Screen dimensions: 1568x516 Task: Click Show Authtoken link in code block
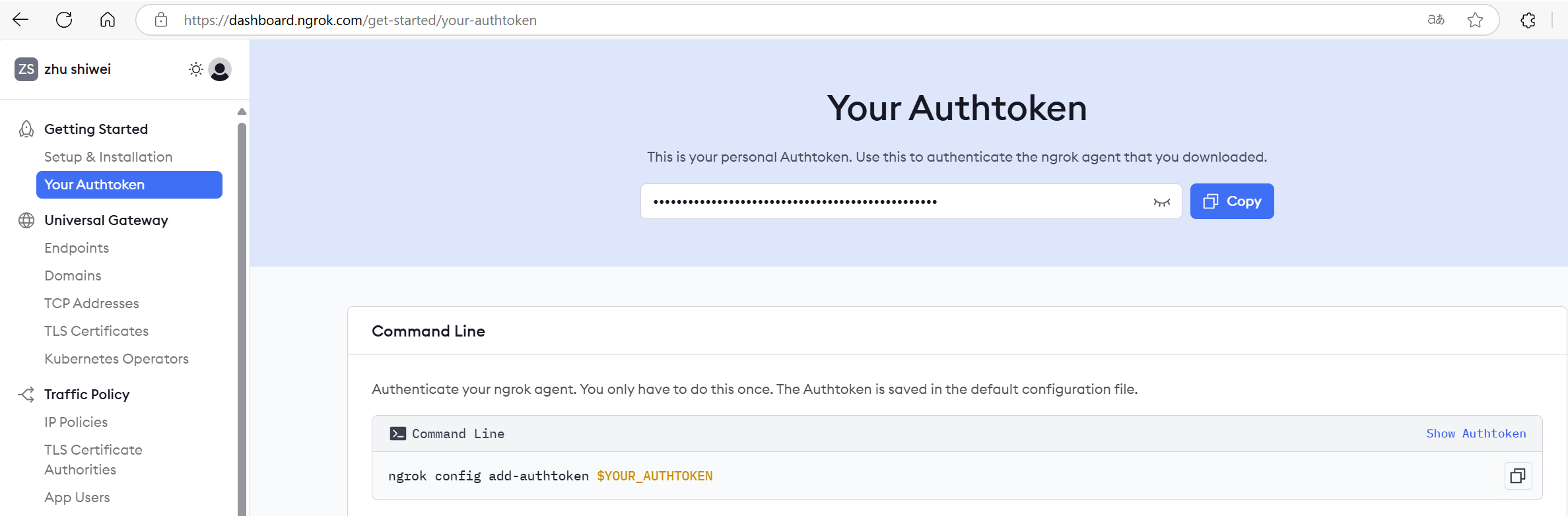click(x=1476, y=434)
